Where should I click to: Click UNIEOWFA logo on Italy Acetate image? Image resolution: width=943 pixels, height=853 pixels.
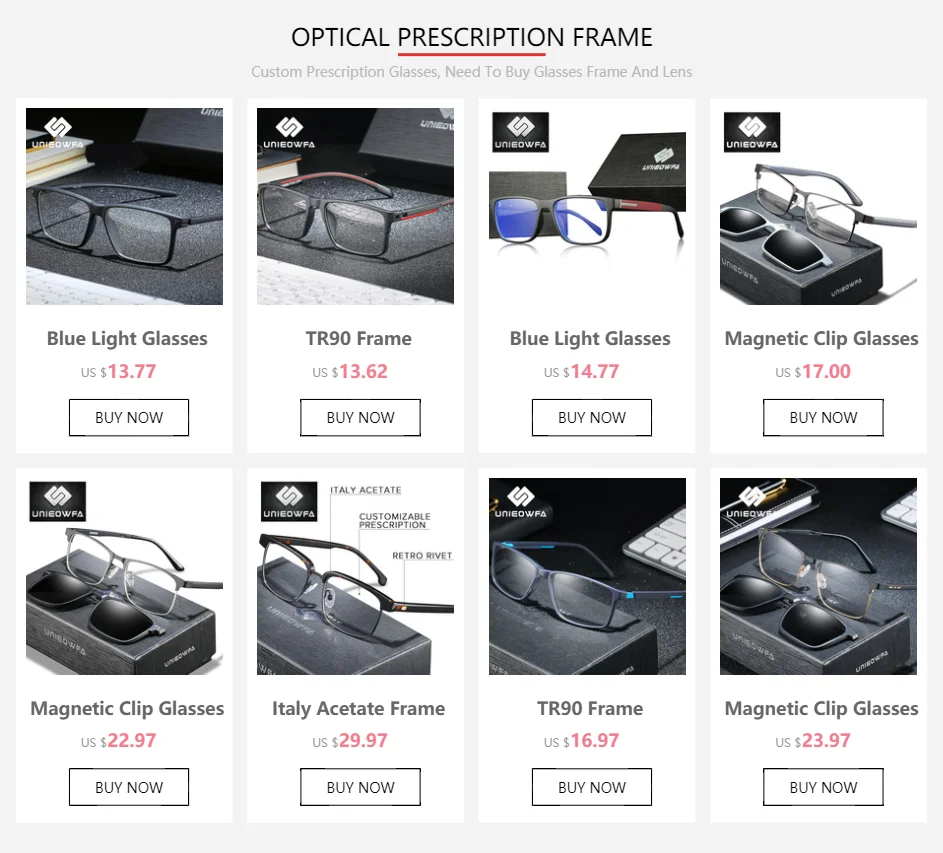tap(289, 501)
